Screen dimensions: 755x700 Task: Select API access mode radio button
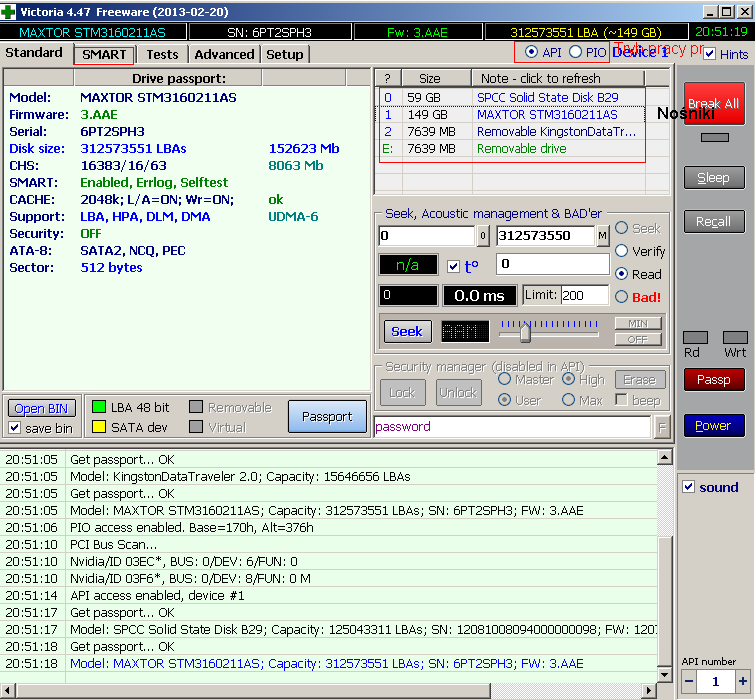(531, 52)
